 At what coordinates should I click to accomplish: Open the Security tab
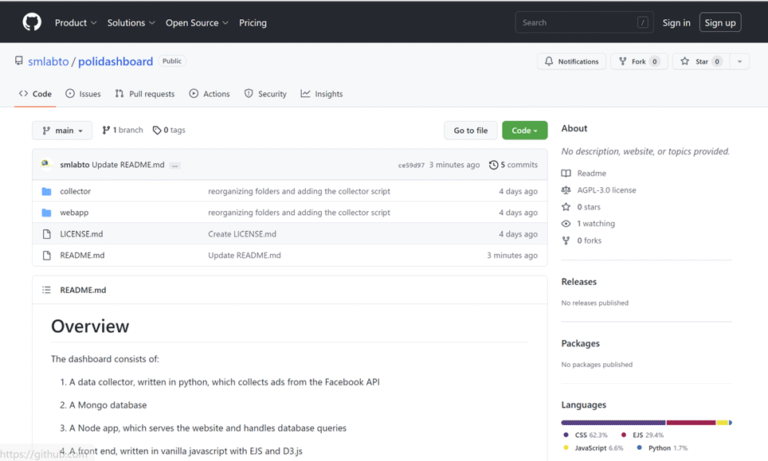click(265, 94)
